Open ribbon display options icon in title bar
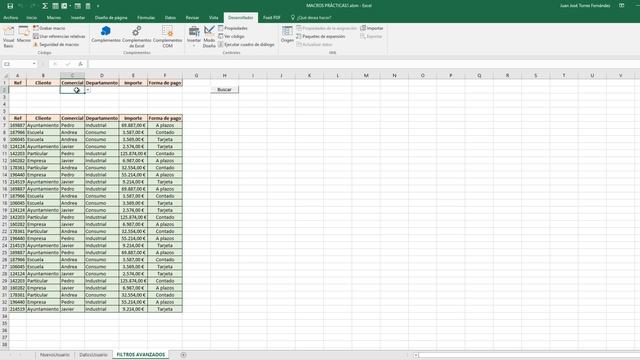The image size is (640, 360). click(x=622, y=6)
